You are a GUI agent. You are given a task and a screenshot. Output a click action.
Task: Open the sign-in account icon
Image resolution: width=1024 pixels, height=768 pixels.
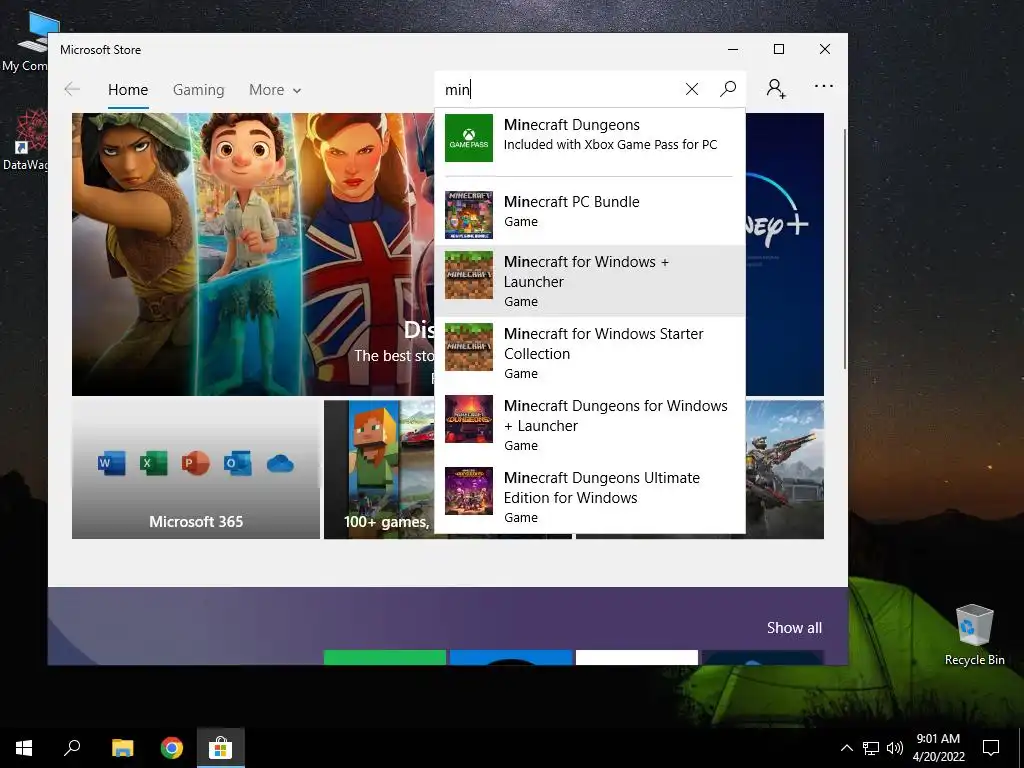tap(776, 88)
